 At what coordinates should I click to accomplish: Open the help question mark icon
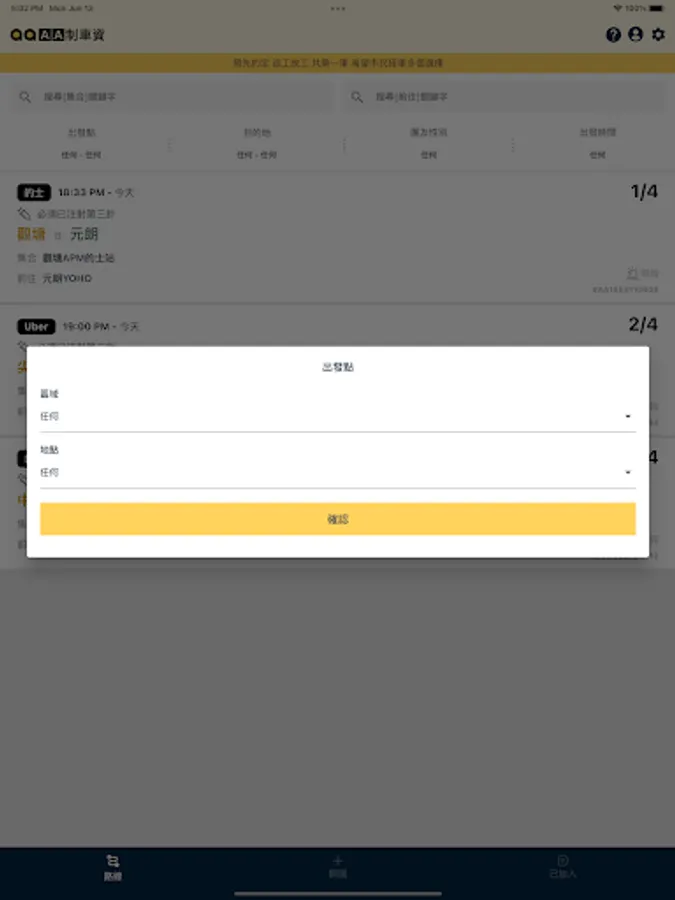point(613,35)
